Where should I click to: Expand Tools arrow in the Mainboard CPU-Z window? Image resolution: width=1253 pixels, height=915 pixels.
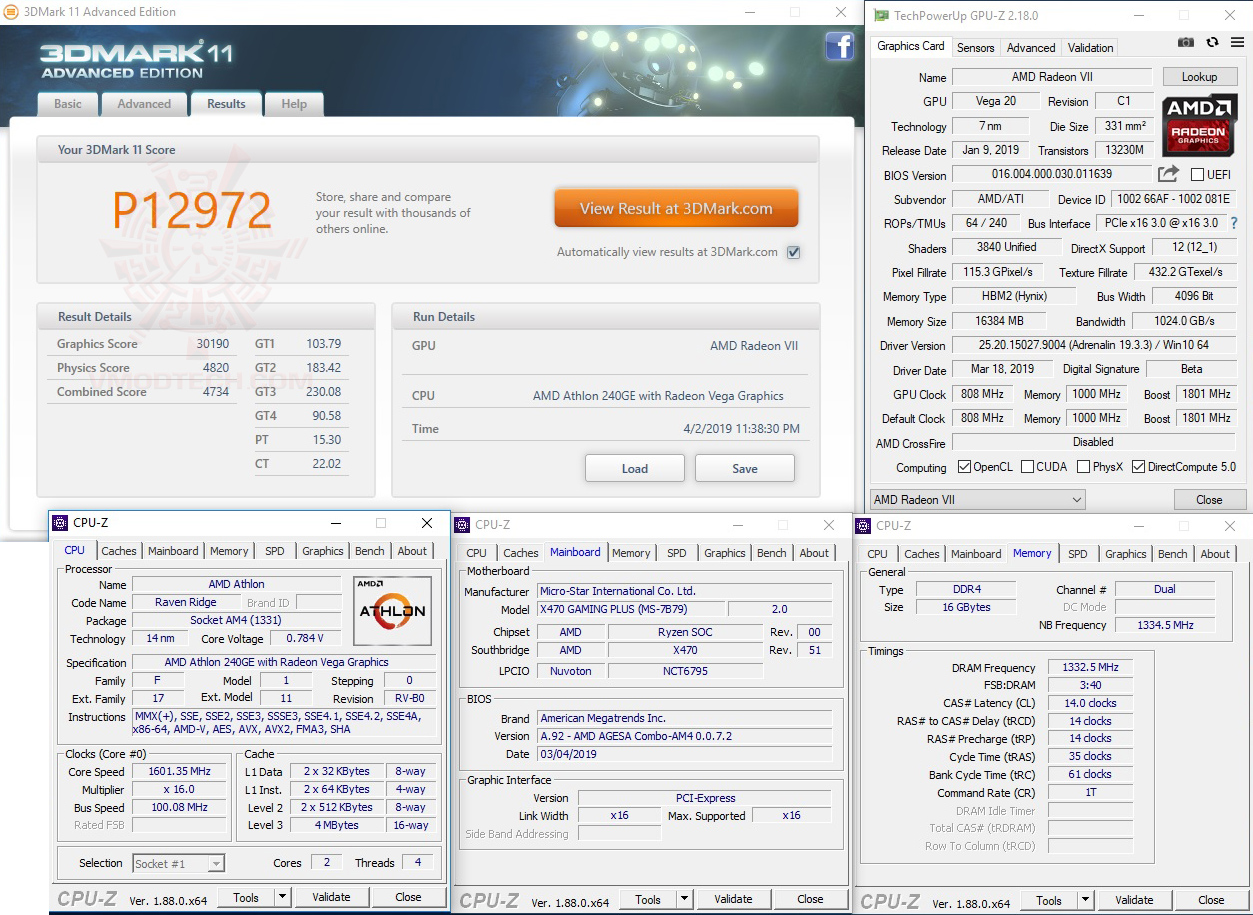(684, 899)
